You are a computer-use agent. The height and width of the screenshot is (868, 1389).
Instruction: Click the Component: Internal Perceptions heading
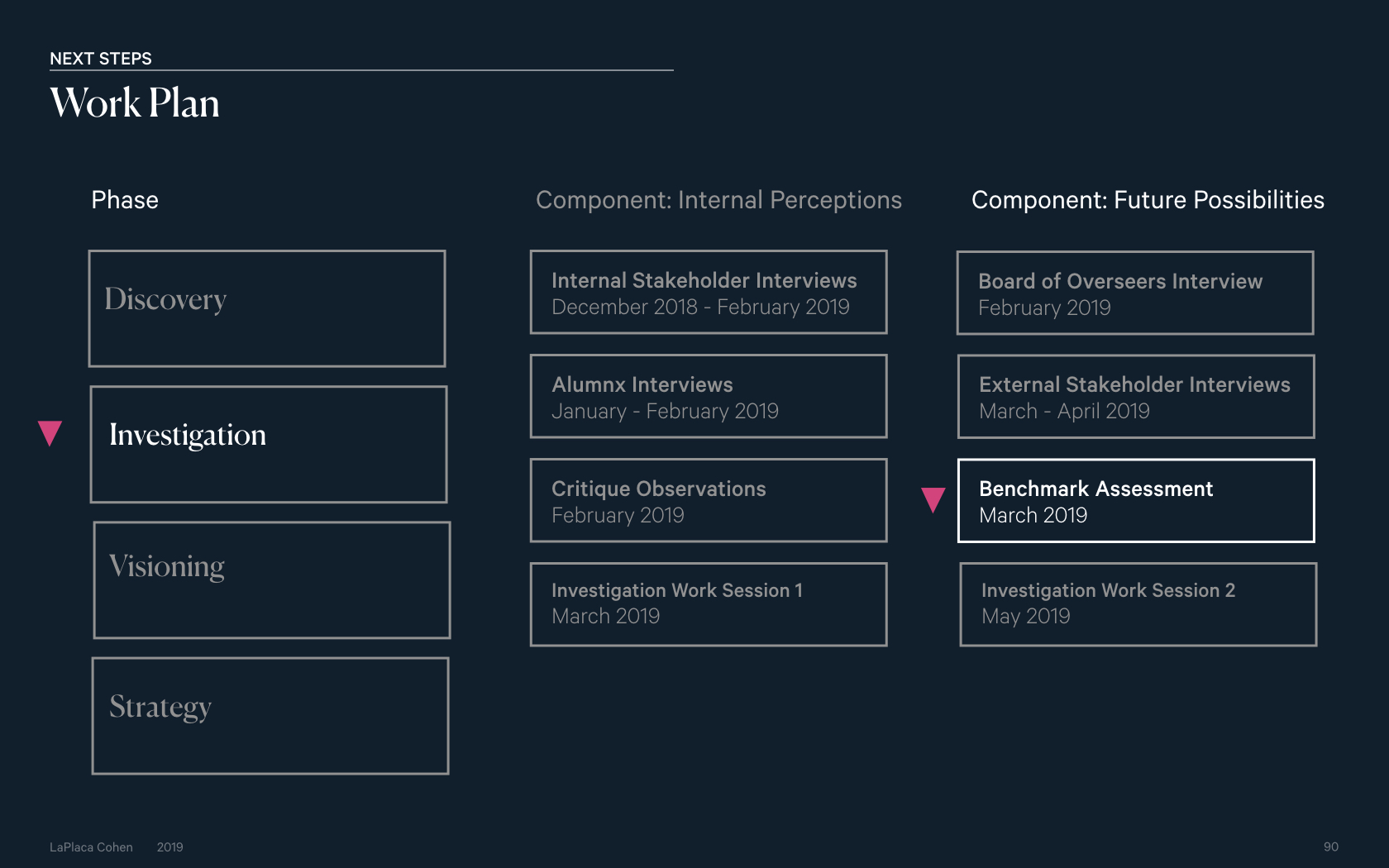718,200
